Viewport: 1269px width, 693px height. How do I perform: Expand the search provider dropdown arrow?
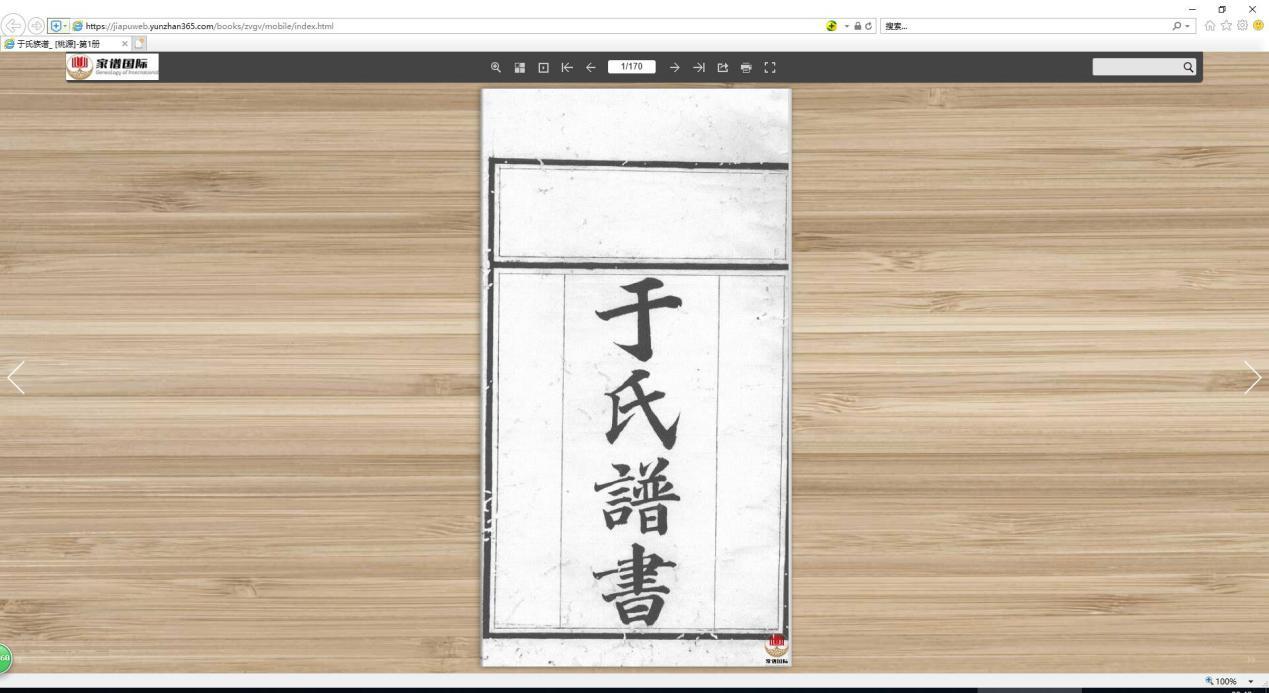point(1187,26)
